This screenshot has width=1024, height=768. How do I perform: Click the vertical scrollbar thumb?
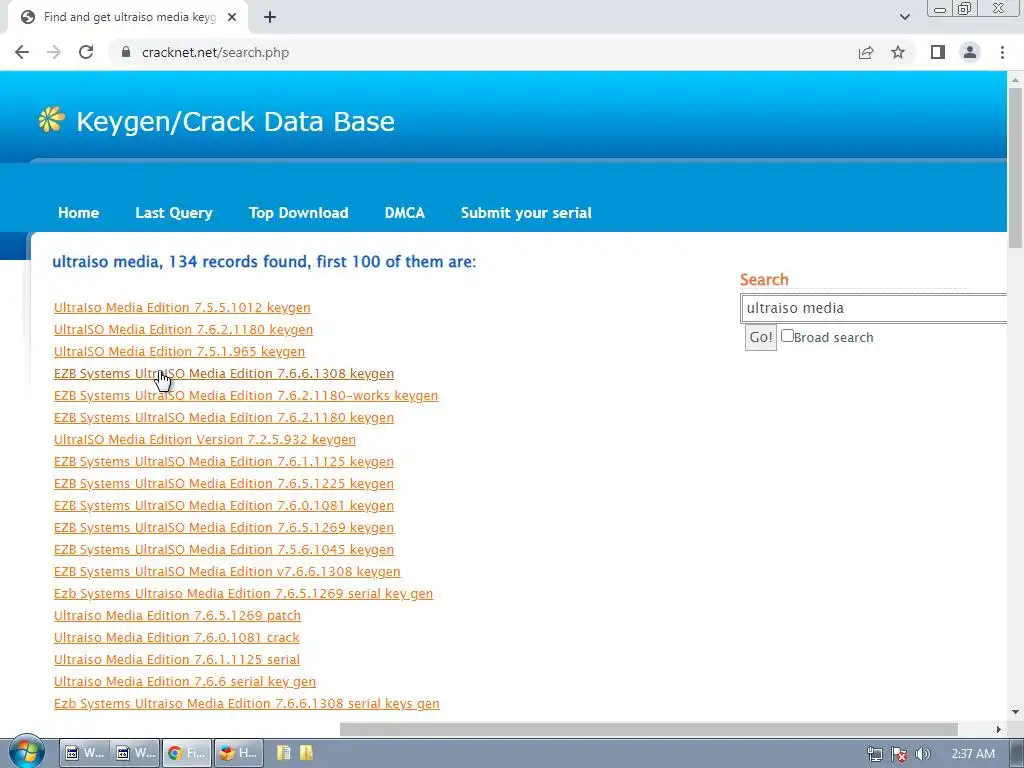point(1015,167)
